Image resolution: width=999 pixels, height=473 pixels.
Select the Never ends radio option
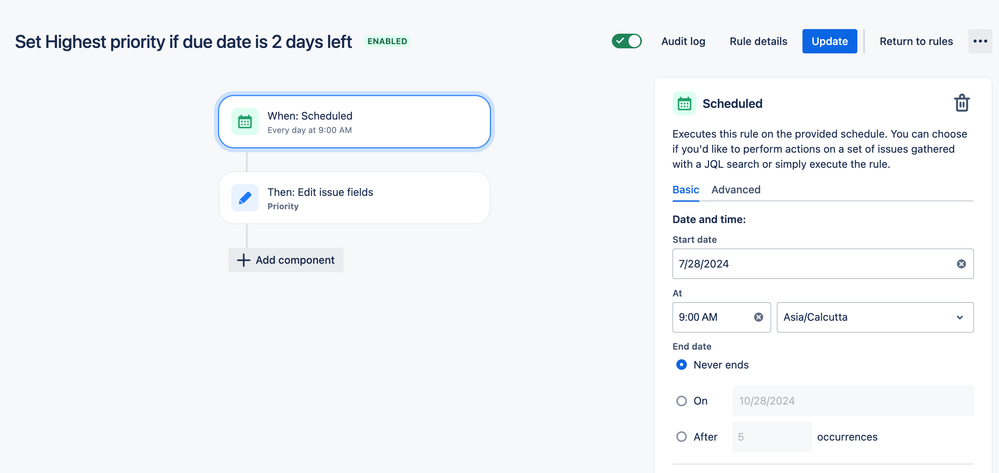pyautogui.click(x=682, y=365)
